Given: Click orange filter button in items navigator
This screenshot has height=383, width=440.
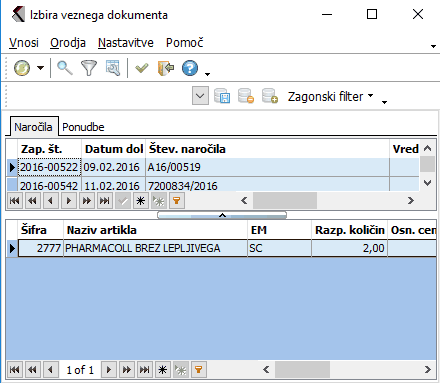Looking at the screenshot, I should click(x=198, y=369).
